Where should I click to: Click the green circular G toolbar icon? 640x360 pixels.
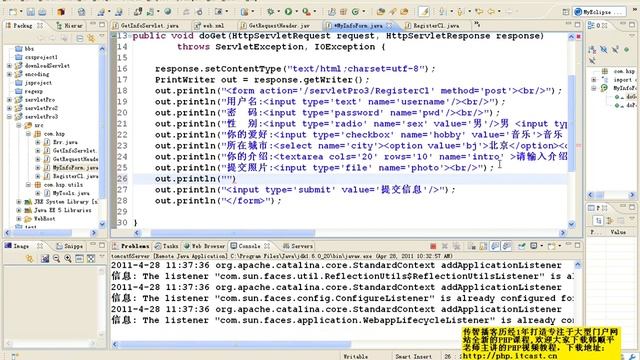355,12
